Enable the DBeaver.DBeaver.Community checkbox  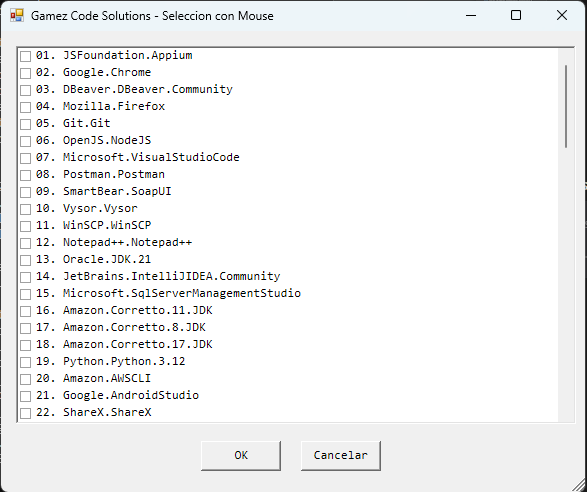[x=25, y=90]
